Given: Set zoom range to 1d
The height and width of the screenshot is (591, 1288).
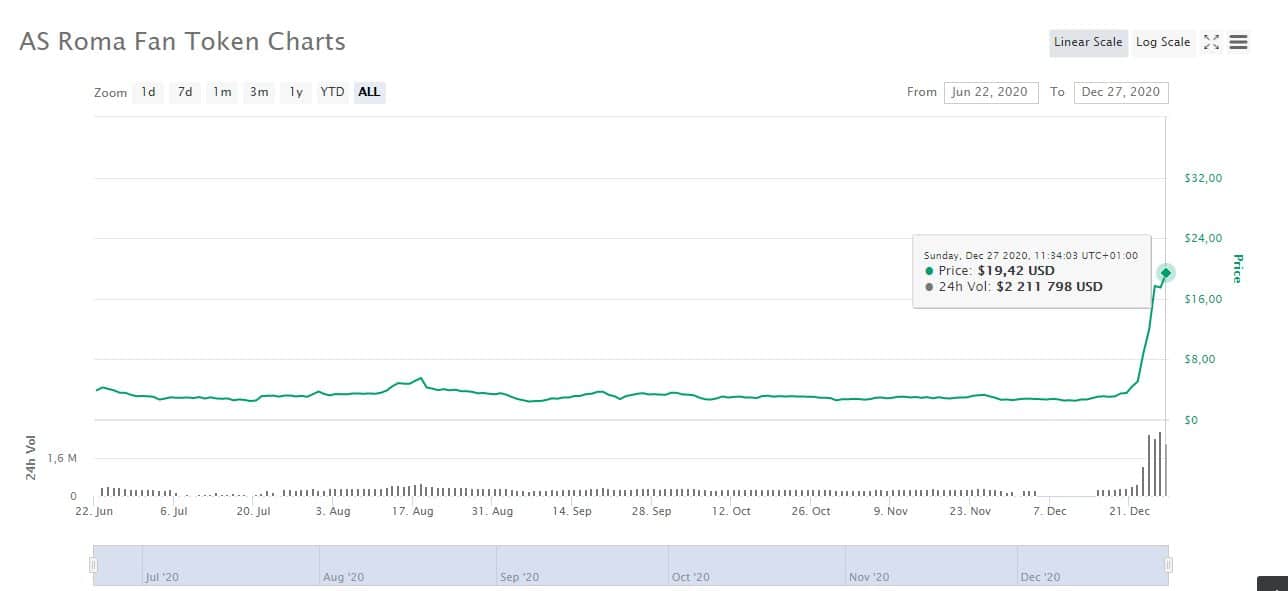Looking at the screenshot, I should click(148, 92).
